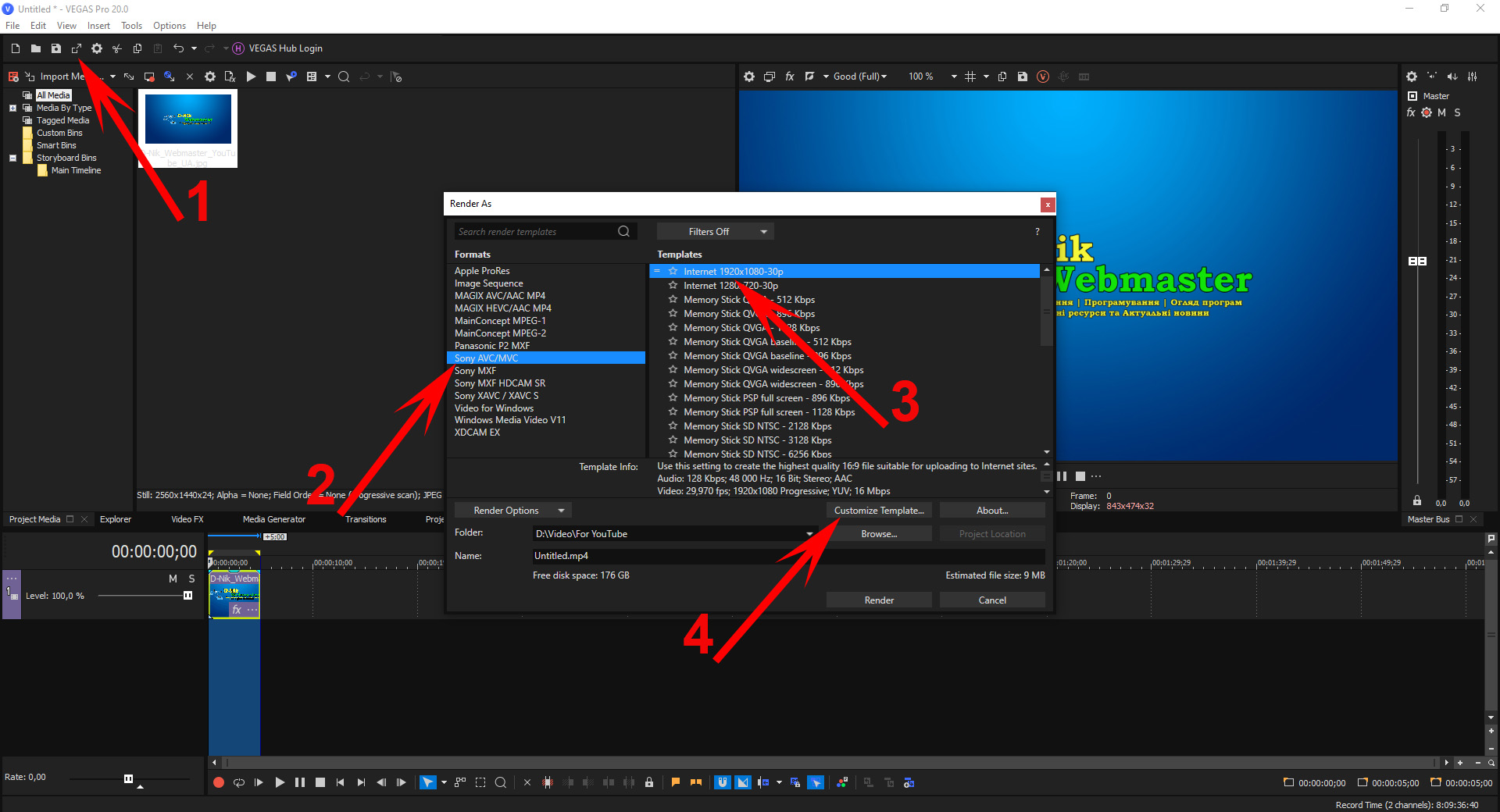Create a new project from the toolbar
The height and width of the screenshot is (812, 1500).
pyautogui.click(x=16, y=48)
